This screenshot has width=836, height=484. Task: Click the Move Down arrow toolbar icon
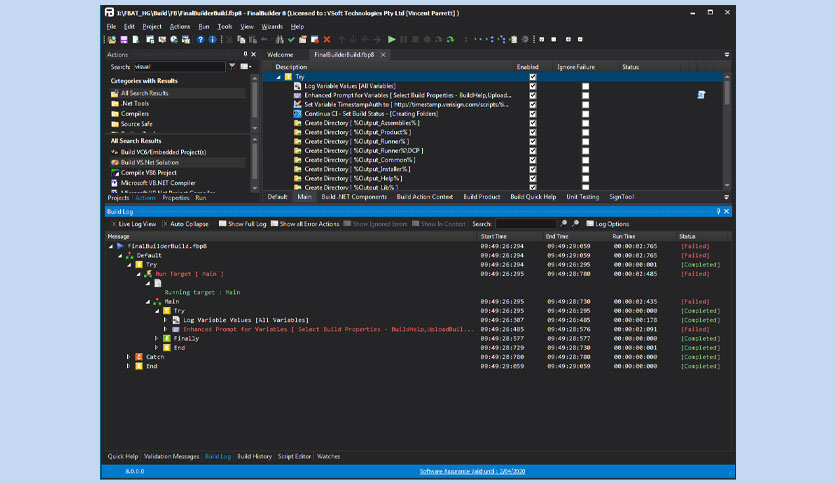click(353, 39)
